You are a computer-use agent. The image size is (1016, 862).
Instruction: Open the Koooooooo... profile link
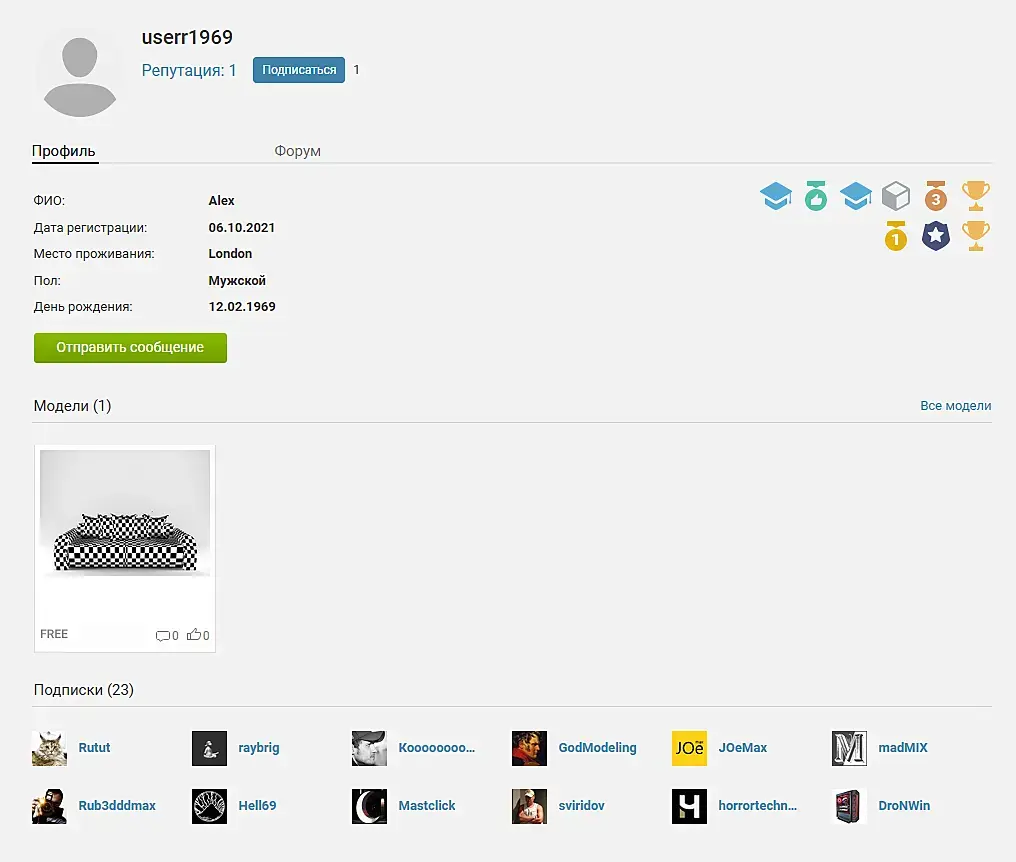[x=437, y=747]
